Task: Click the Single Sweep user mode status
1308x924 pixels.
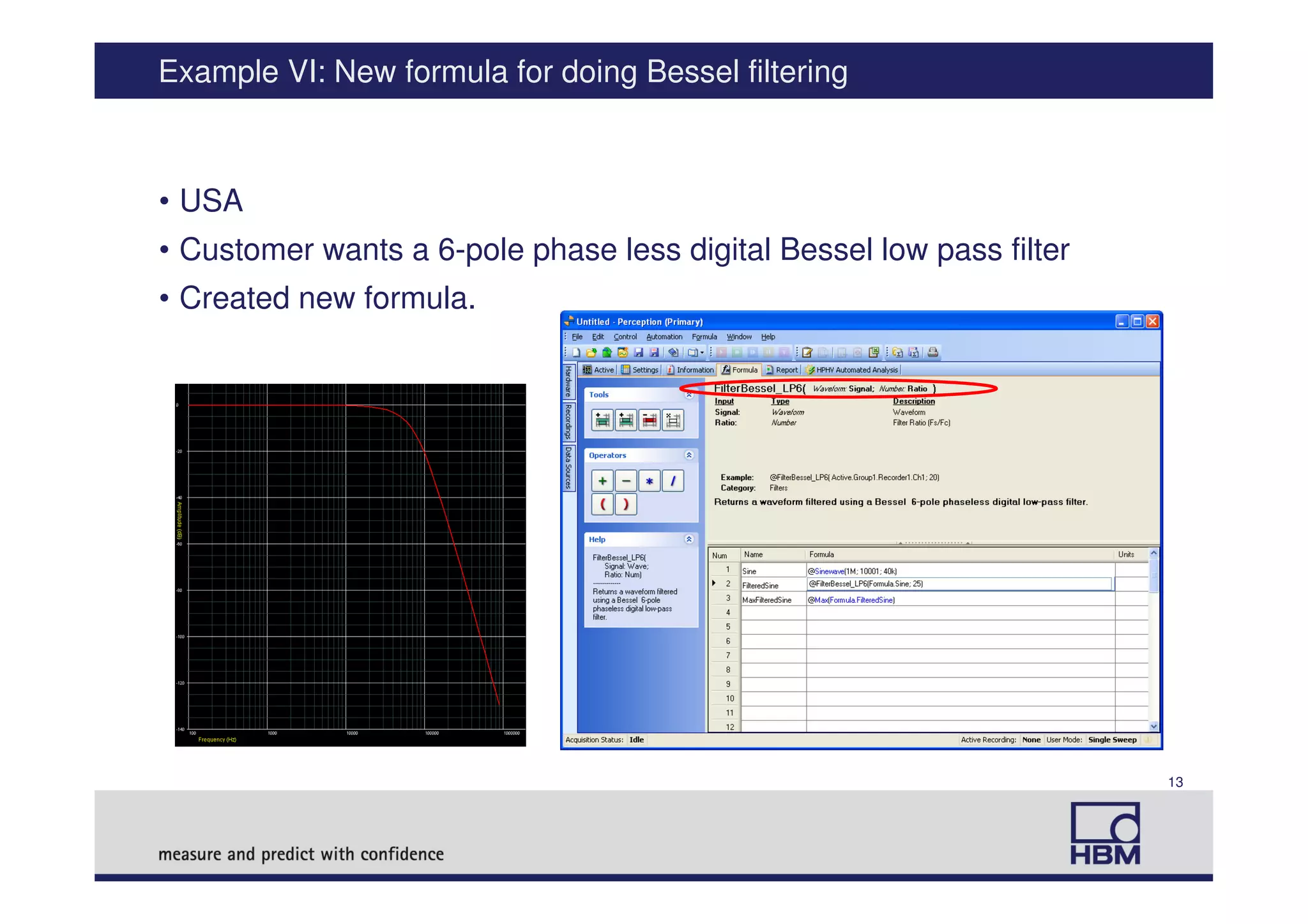Action: point(1112,740)
